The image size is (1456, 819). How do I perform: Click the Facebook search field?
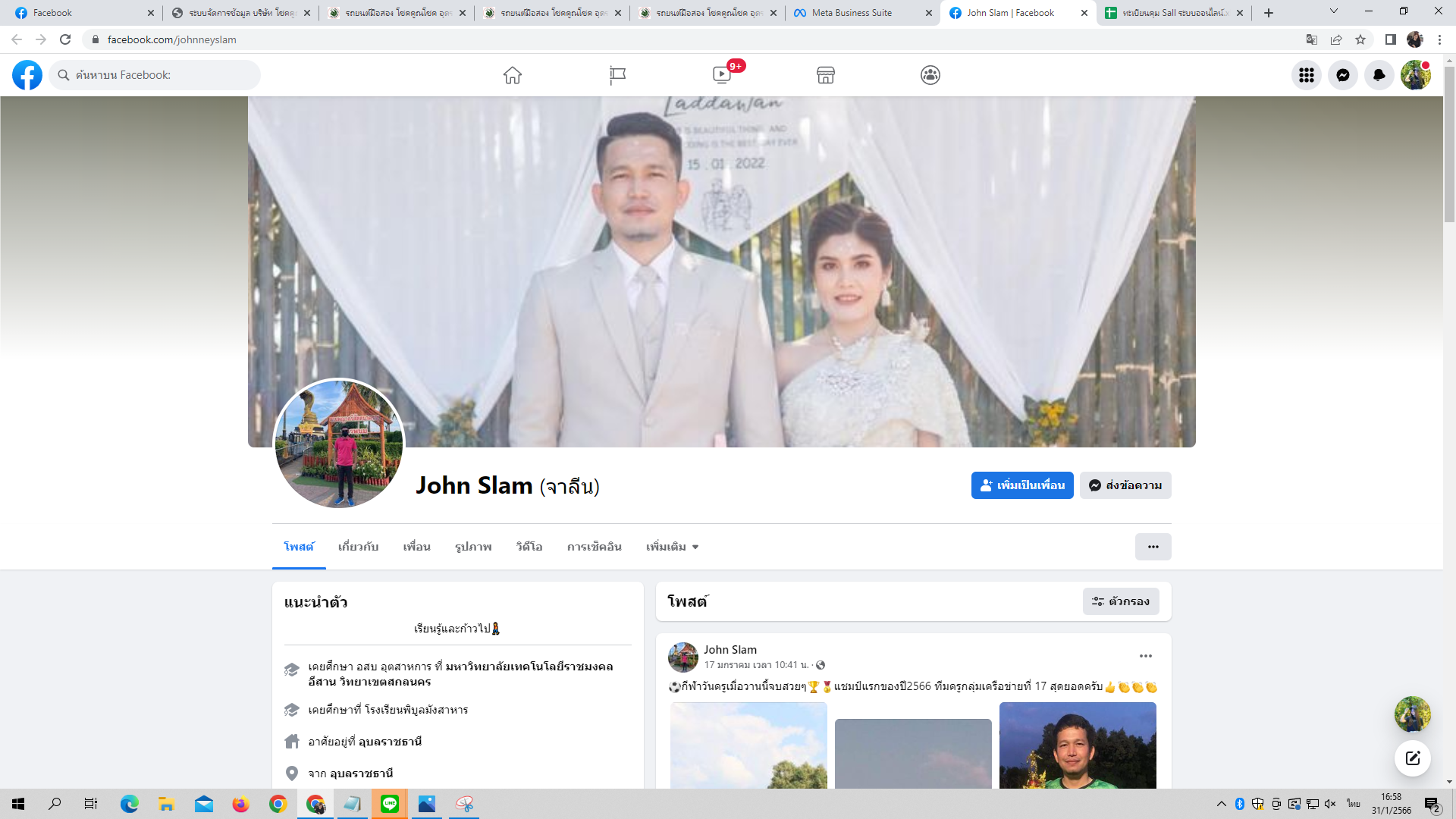155,75
